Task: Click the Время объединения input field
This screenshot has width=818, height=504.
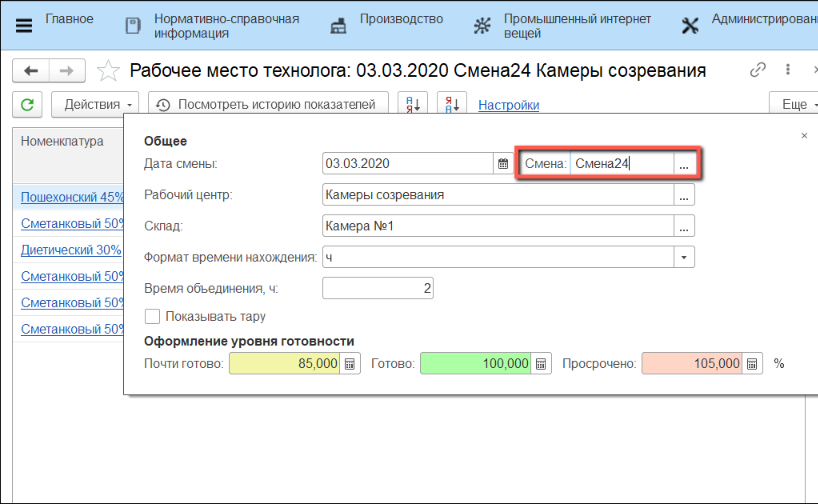Action: (x=378, y=289)
